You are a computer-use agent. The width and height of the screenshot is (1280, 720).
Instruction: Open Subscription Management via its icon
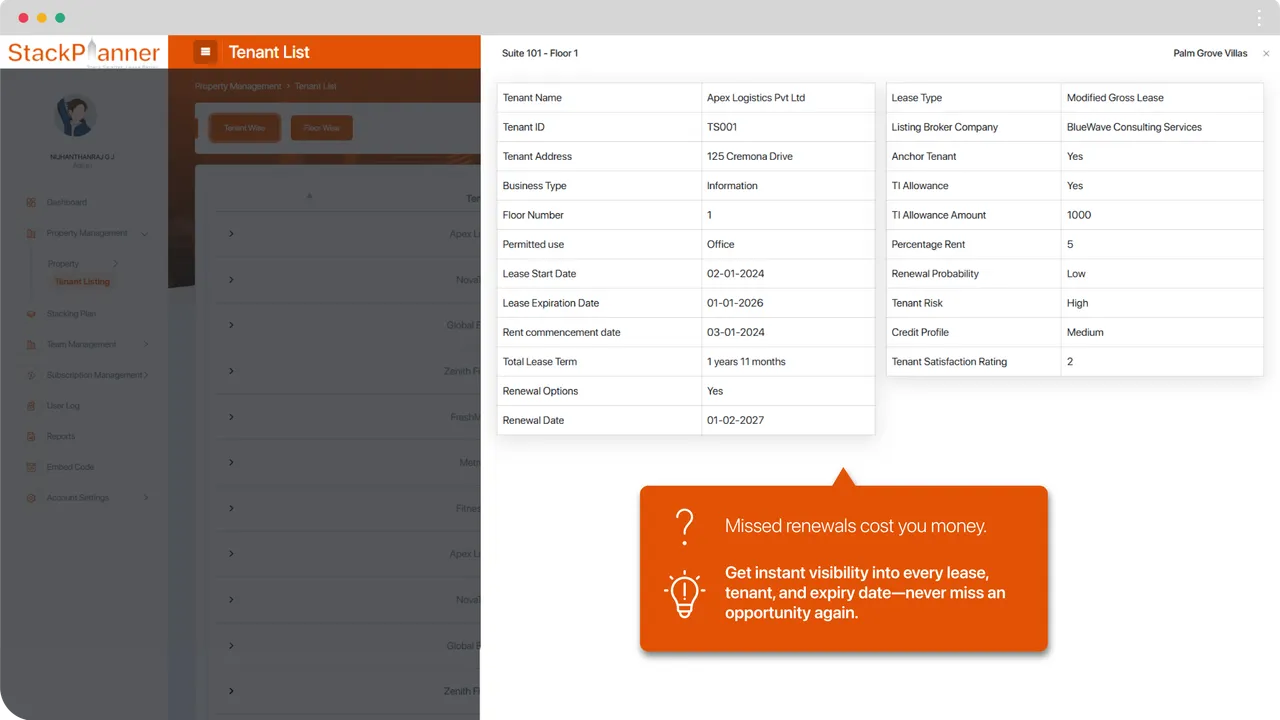[33, 375]
